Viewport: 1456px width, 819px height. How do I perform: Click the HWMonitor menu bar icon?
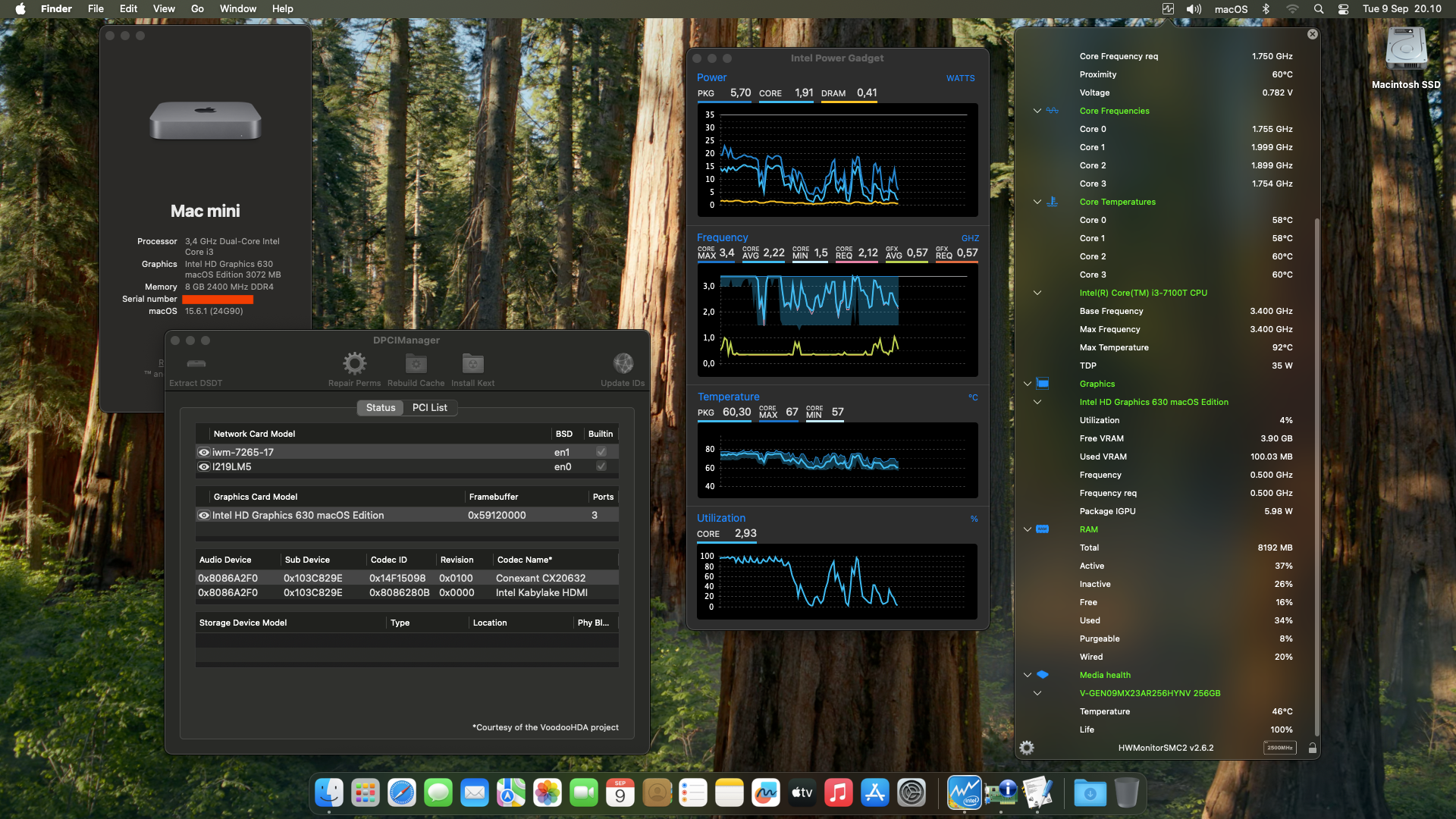[x=1168, y=9]
